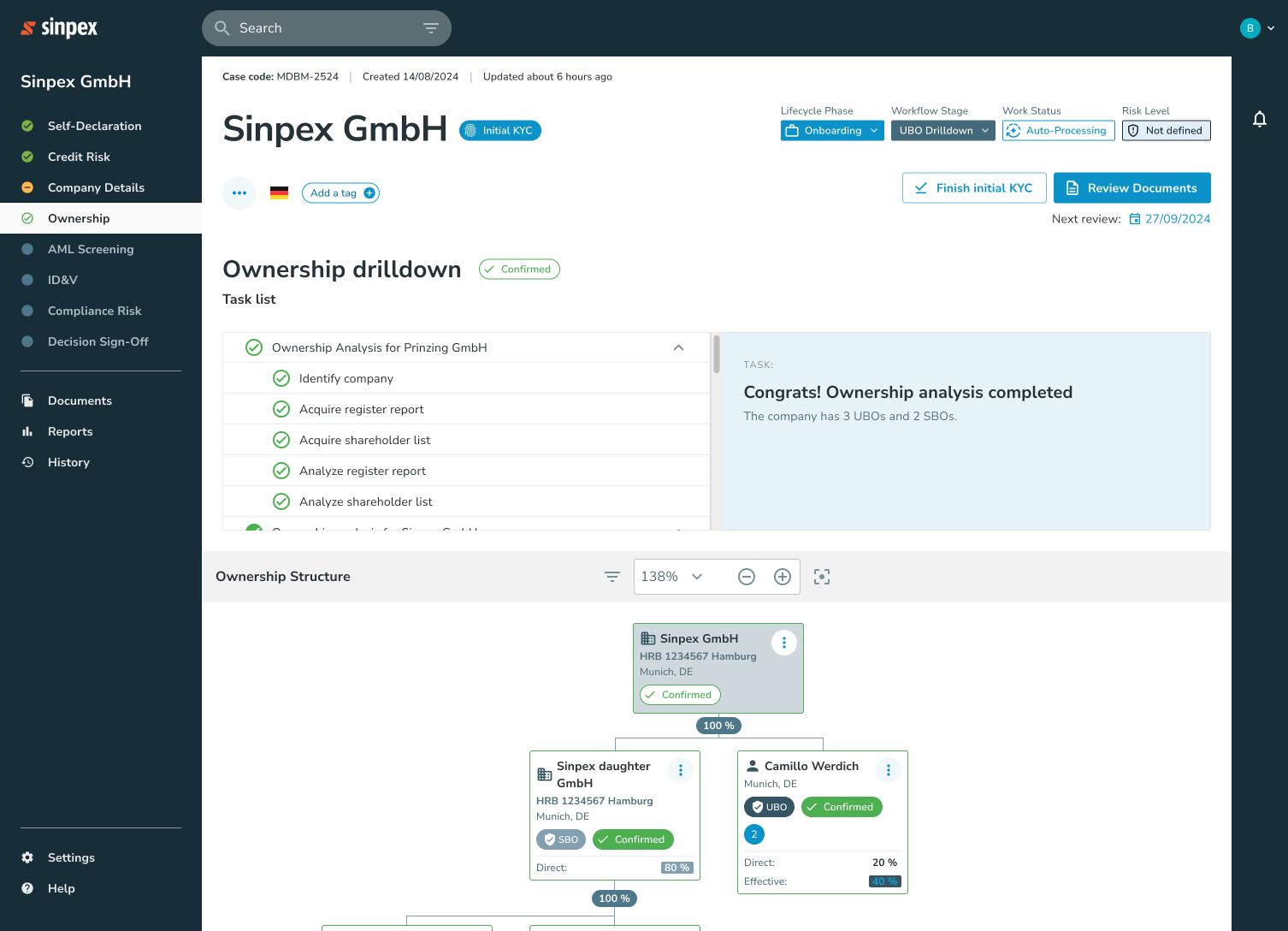Click the number 2 badge on Camillo Werdich
The height and width of the screenshot is (931, 1288).
(754, 834)
